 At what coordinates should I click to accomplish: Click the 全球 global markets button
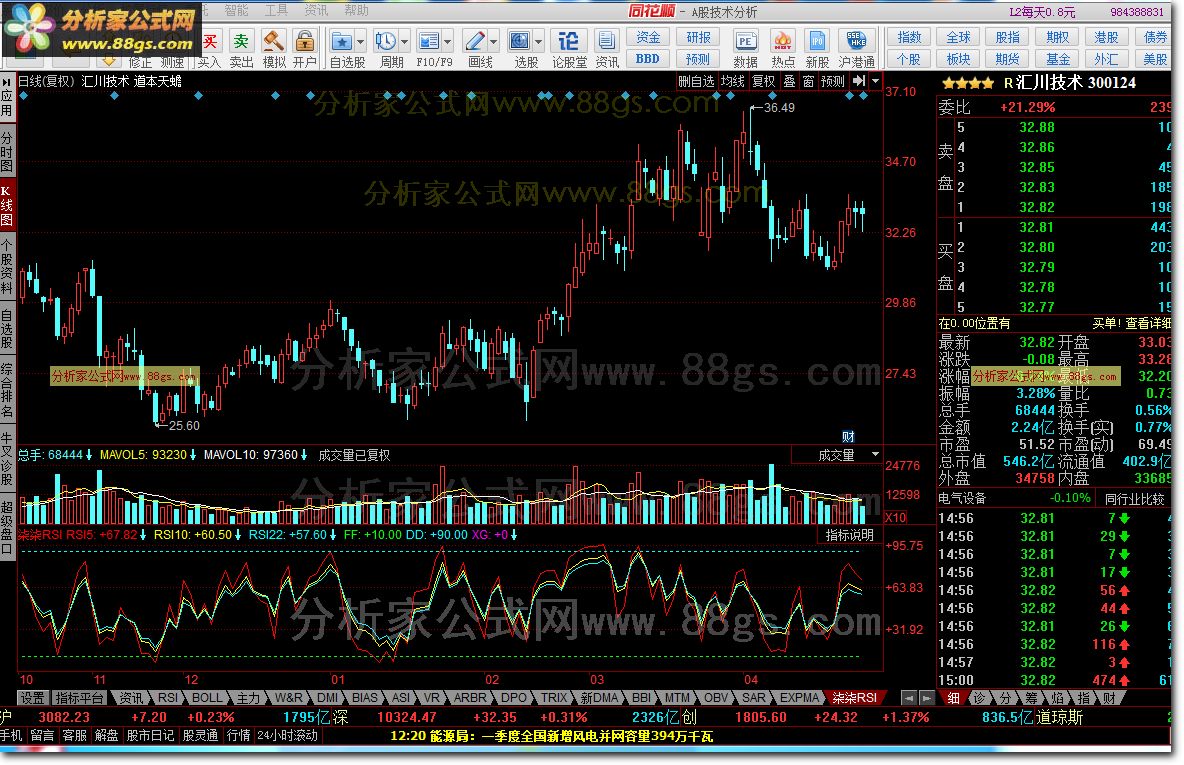coord(958,37)
